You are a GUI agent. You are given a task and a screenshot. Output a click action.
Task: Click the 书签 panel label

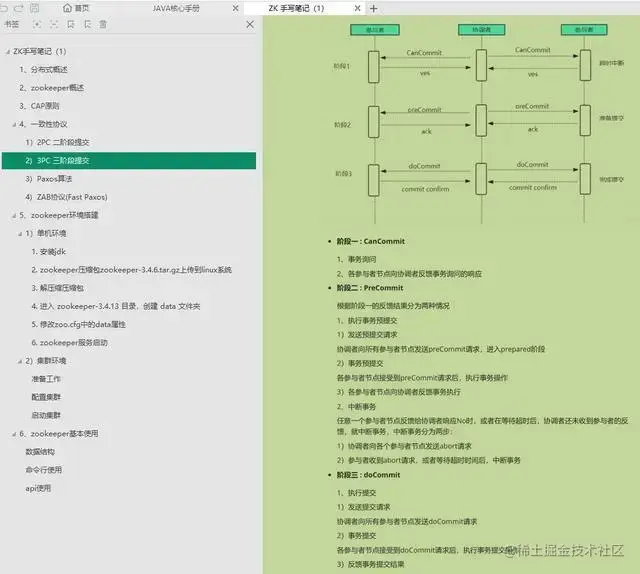(11, 24)
